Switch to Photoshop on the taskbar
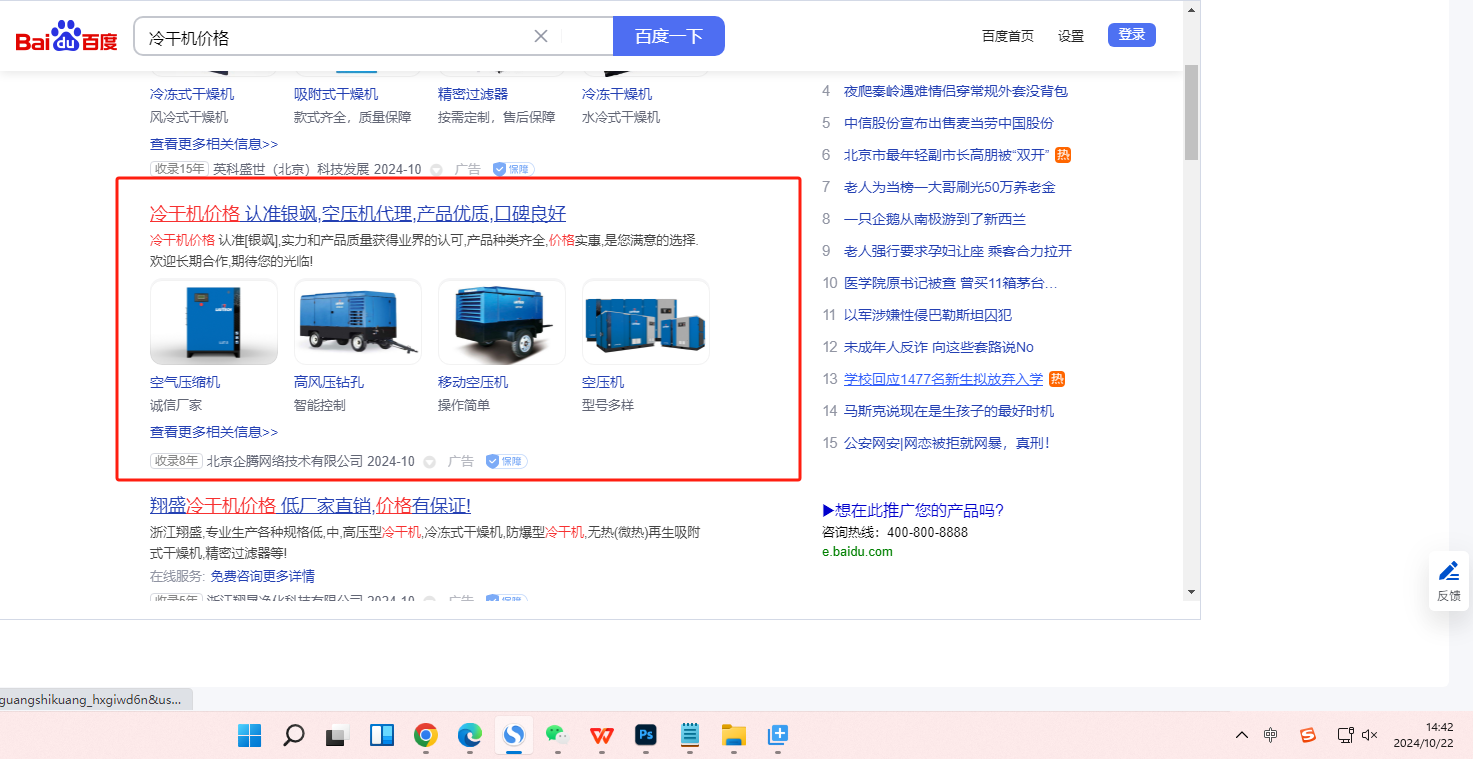This screenshot has height=759, width=1473. pos(646,736)
